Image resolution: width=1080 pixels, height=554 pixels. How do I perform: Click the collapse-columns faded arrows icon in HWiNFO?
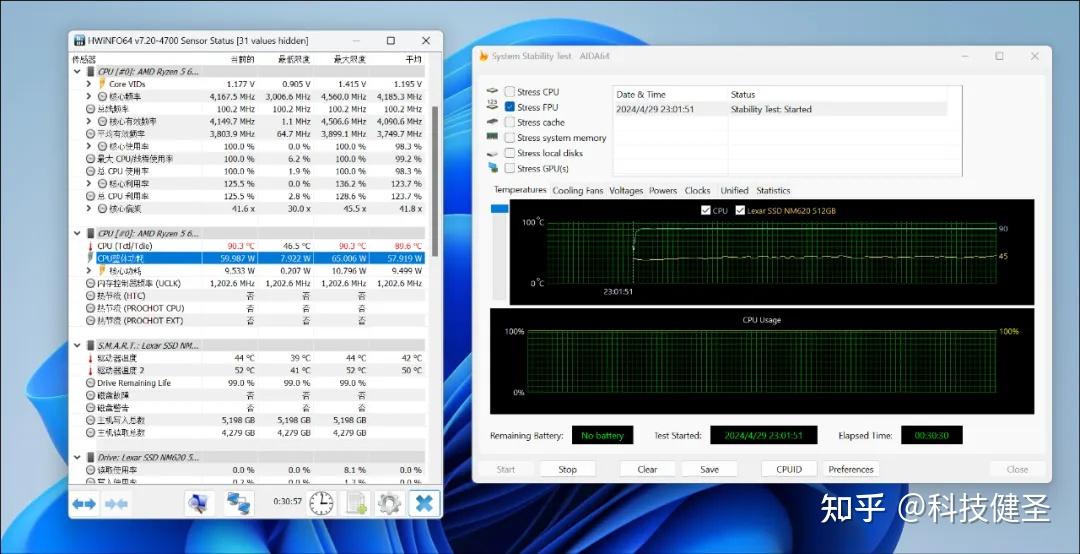pos(116,504)
